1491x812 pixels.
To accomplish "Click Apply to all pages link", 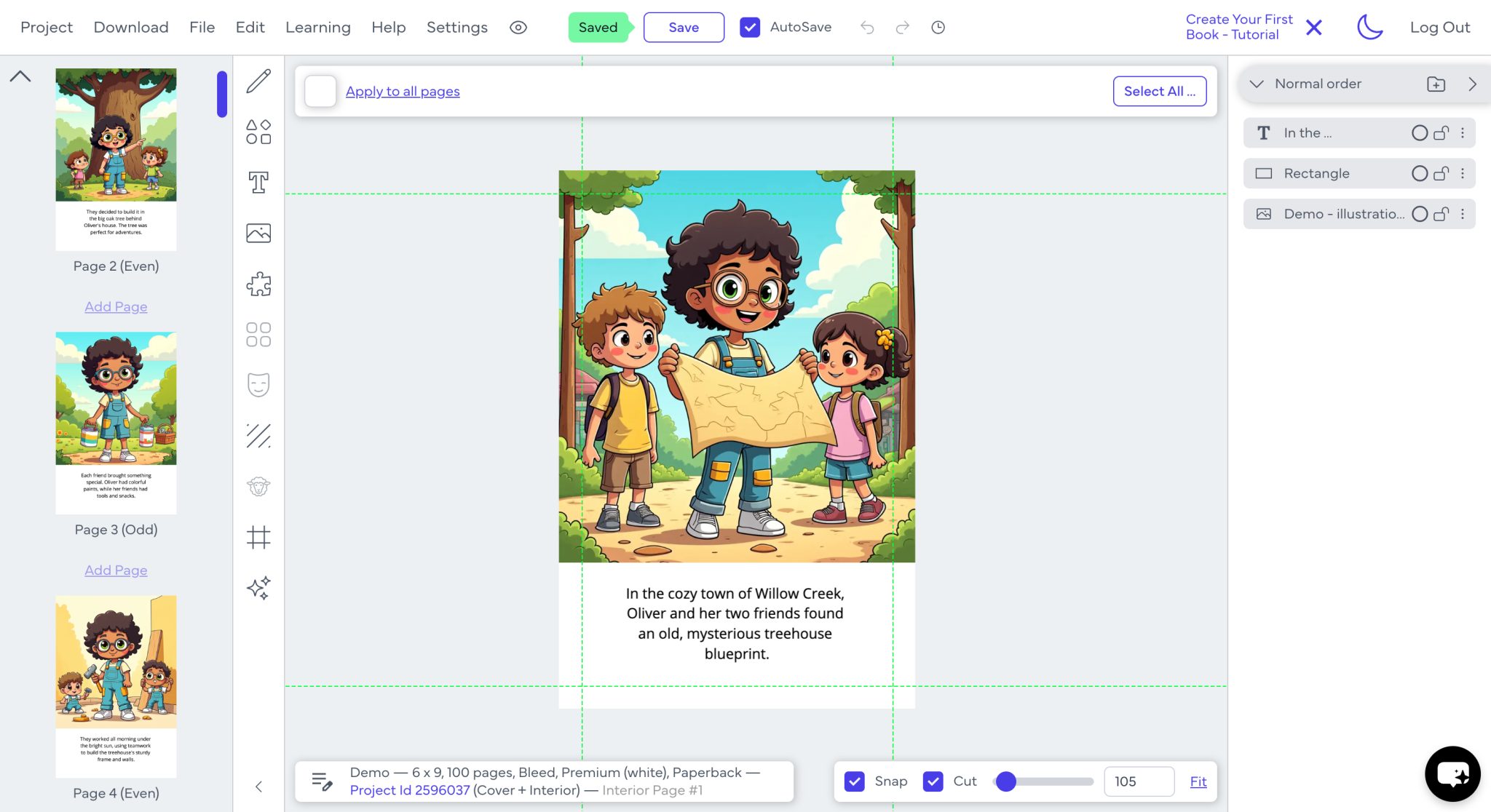I will (x=403, y=91).
